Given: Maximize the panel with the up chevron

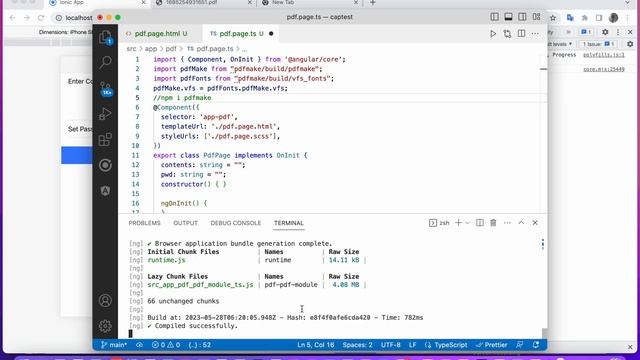Looking at the screenshot, I should tap(521, 223).
